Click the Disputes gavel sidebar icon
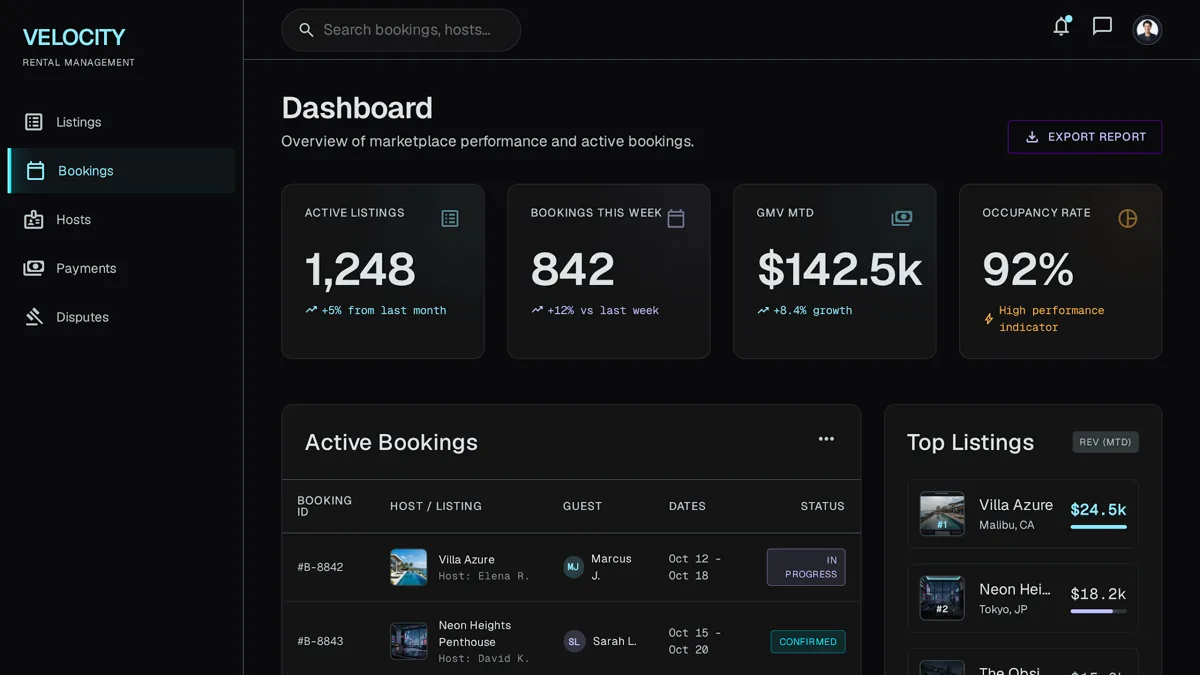This screenshot has height=675, width=1200. point(34,317)
